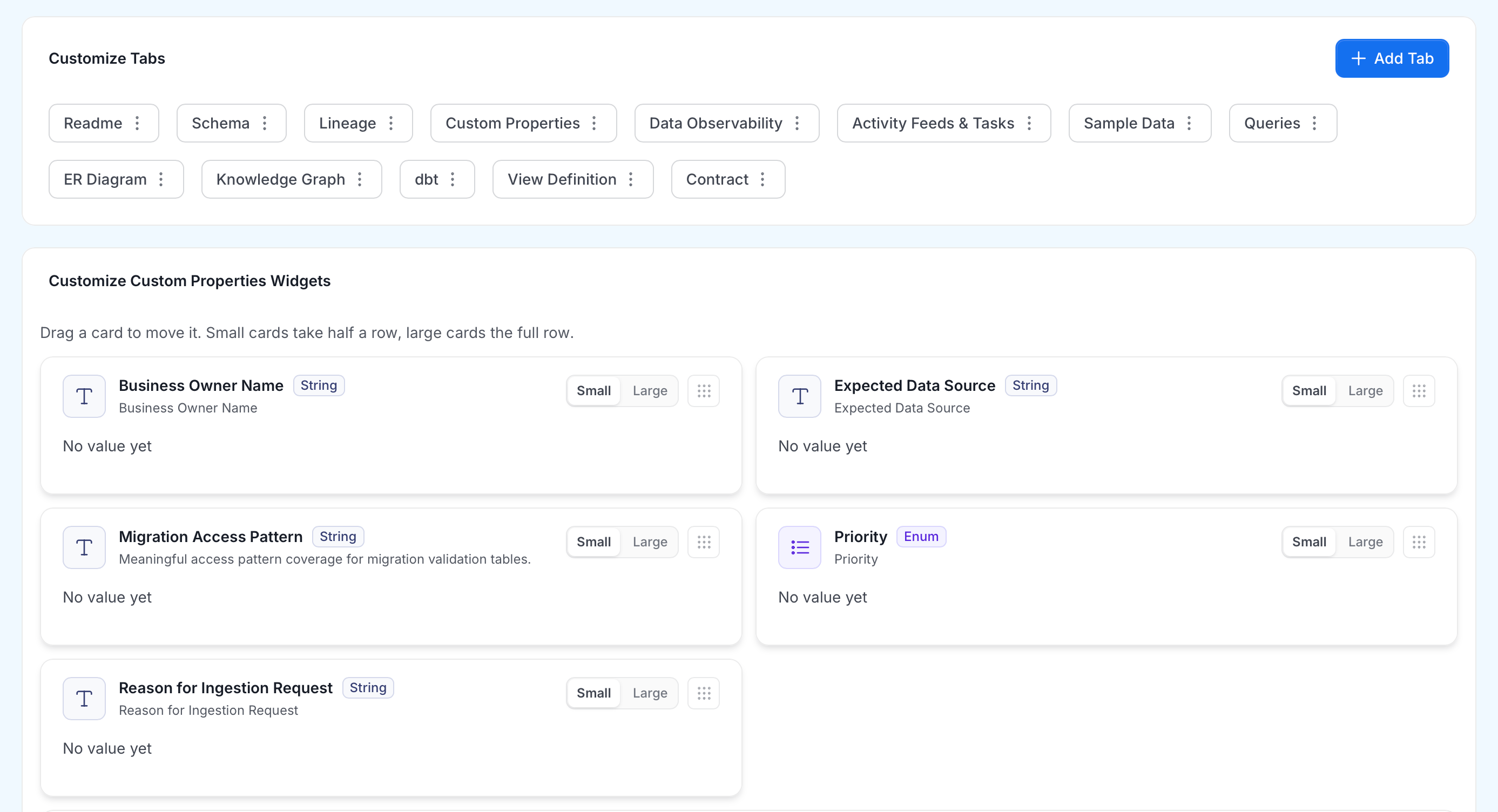Grab the Expected Data Source drag handle
The image size is (1498, 812).
click(1419, 390)
